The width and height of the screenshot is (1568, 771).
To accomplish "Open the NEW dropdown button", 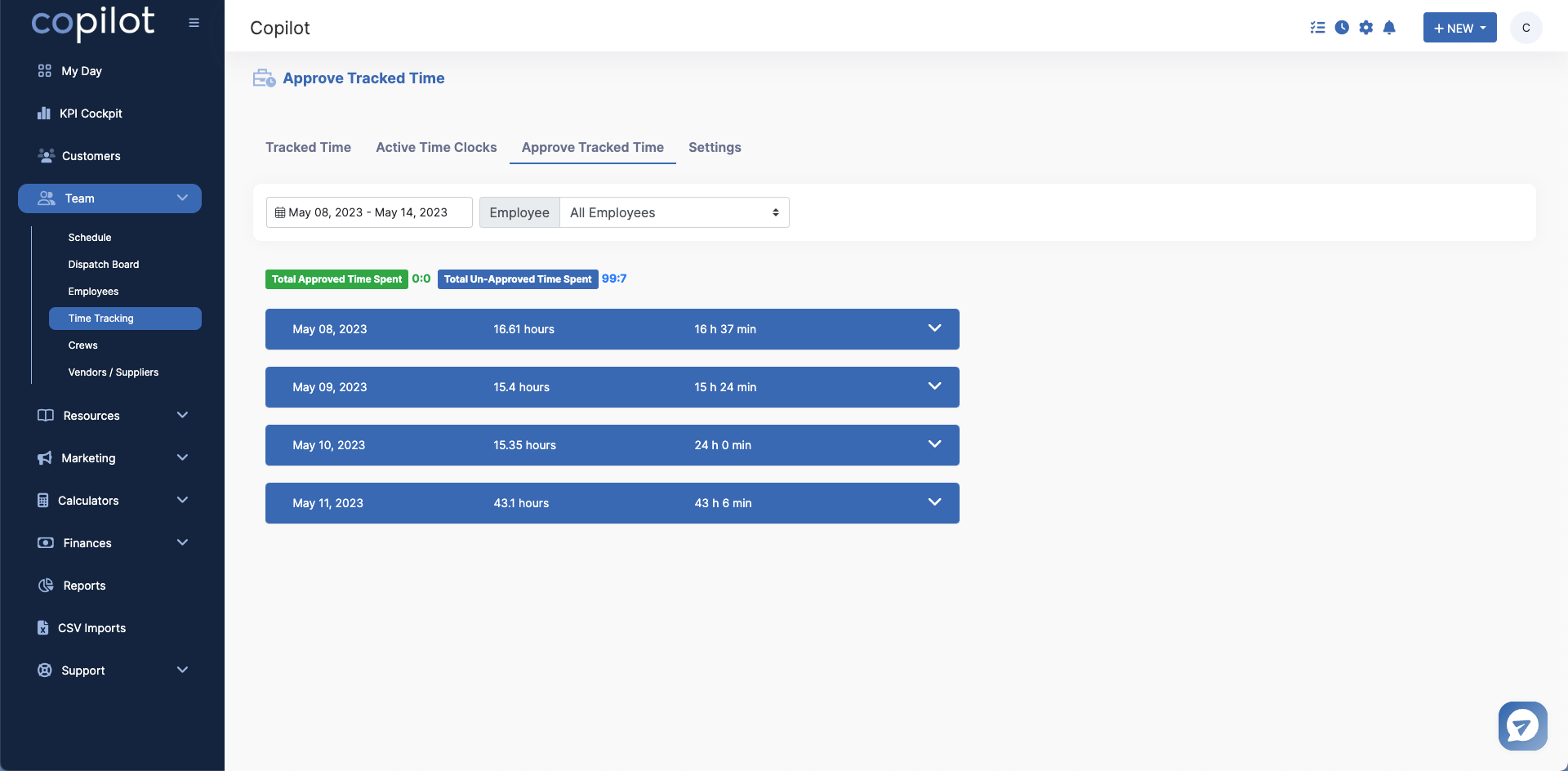I will click(1459, 28).
